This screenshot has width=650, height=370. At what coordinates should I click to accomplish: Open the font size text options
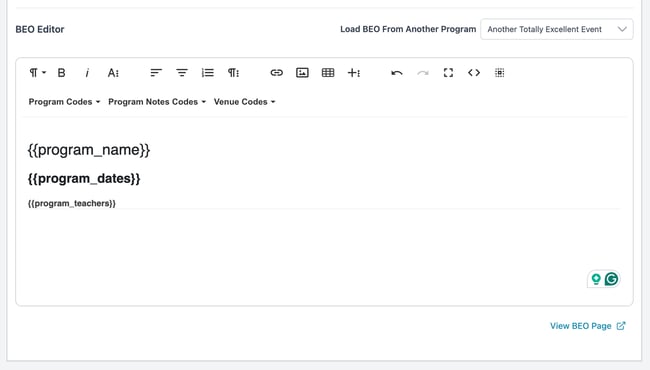tap(113, 73)
